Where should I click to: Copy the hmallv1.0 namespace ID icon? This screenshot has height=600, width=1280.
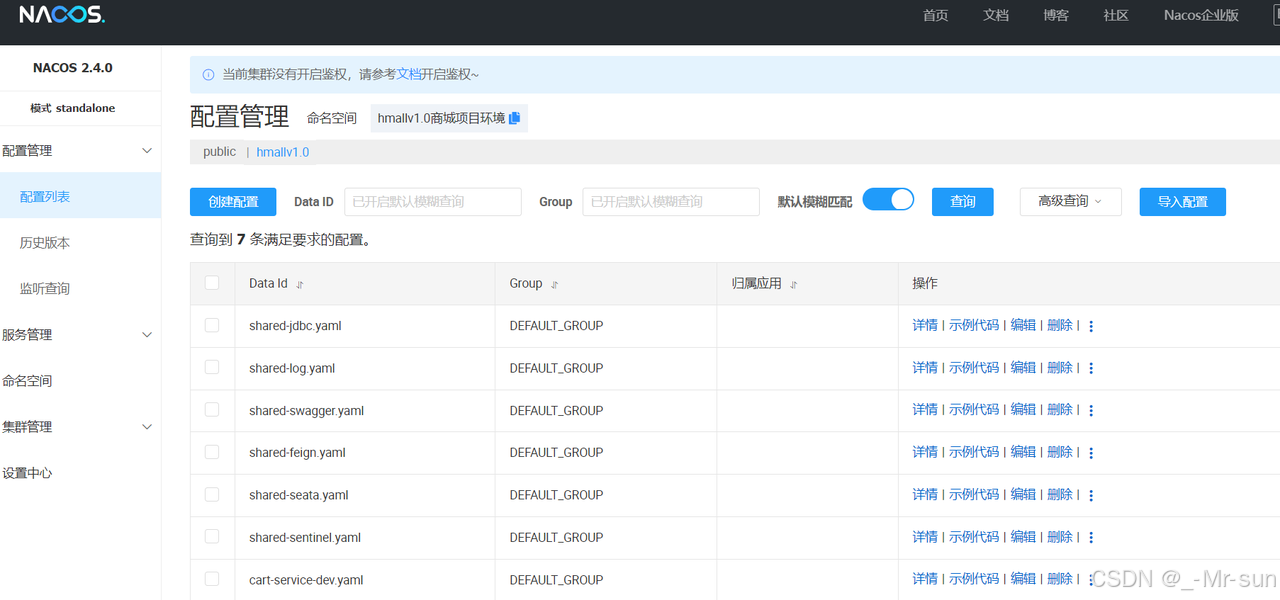click(x=515, y=118)
